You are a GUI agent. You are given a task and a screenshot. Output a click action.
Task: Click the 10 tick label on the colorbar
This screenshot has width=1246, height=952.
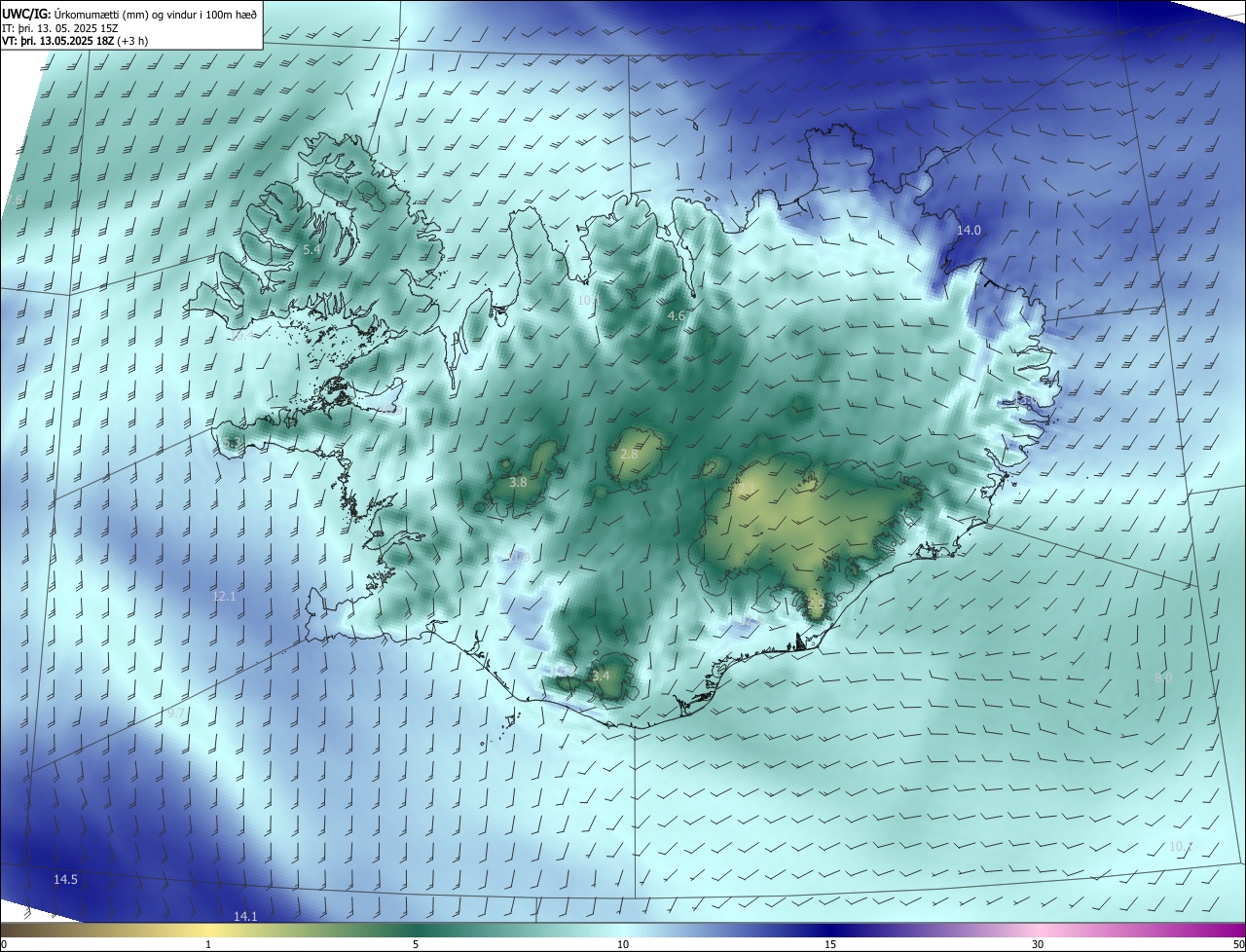(623, 945)
